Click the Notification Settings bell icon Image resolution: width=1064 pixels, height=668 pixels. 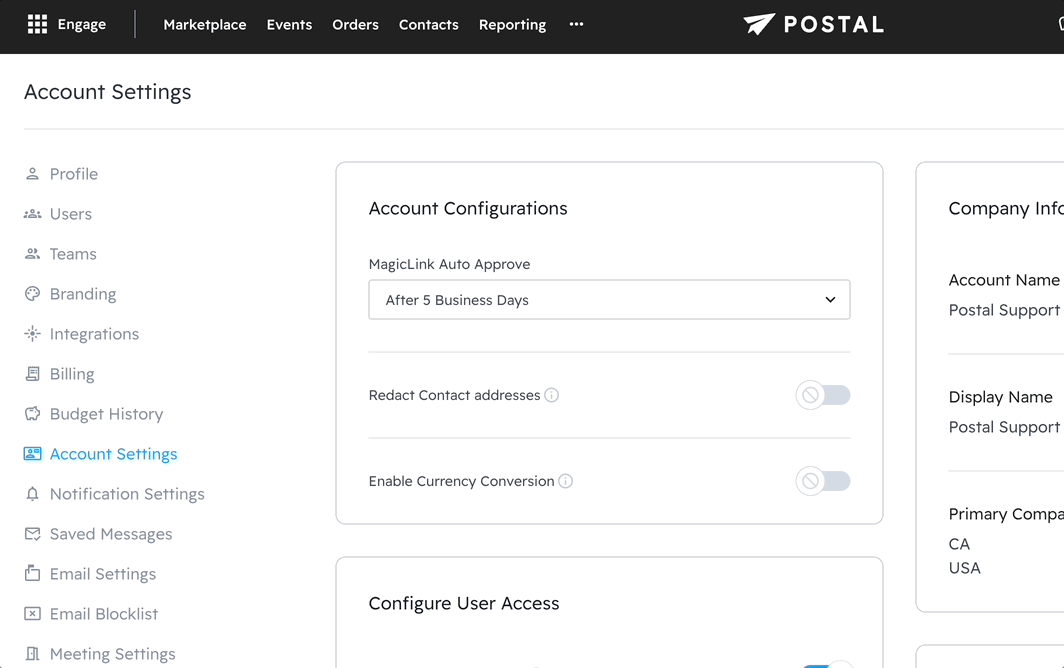point(32,494)
